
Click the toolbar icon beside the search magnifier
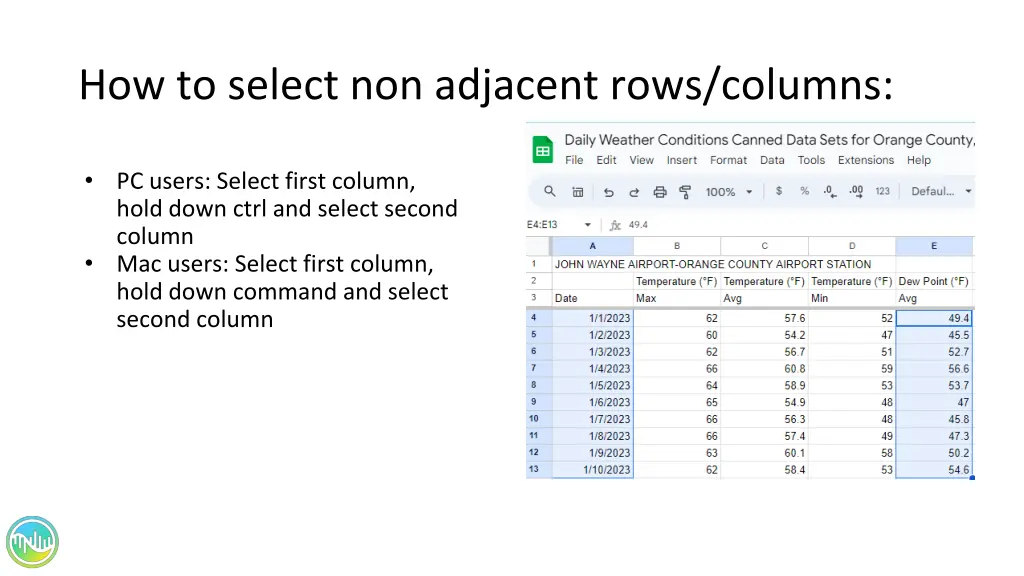(x=578, y=192)
